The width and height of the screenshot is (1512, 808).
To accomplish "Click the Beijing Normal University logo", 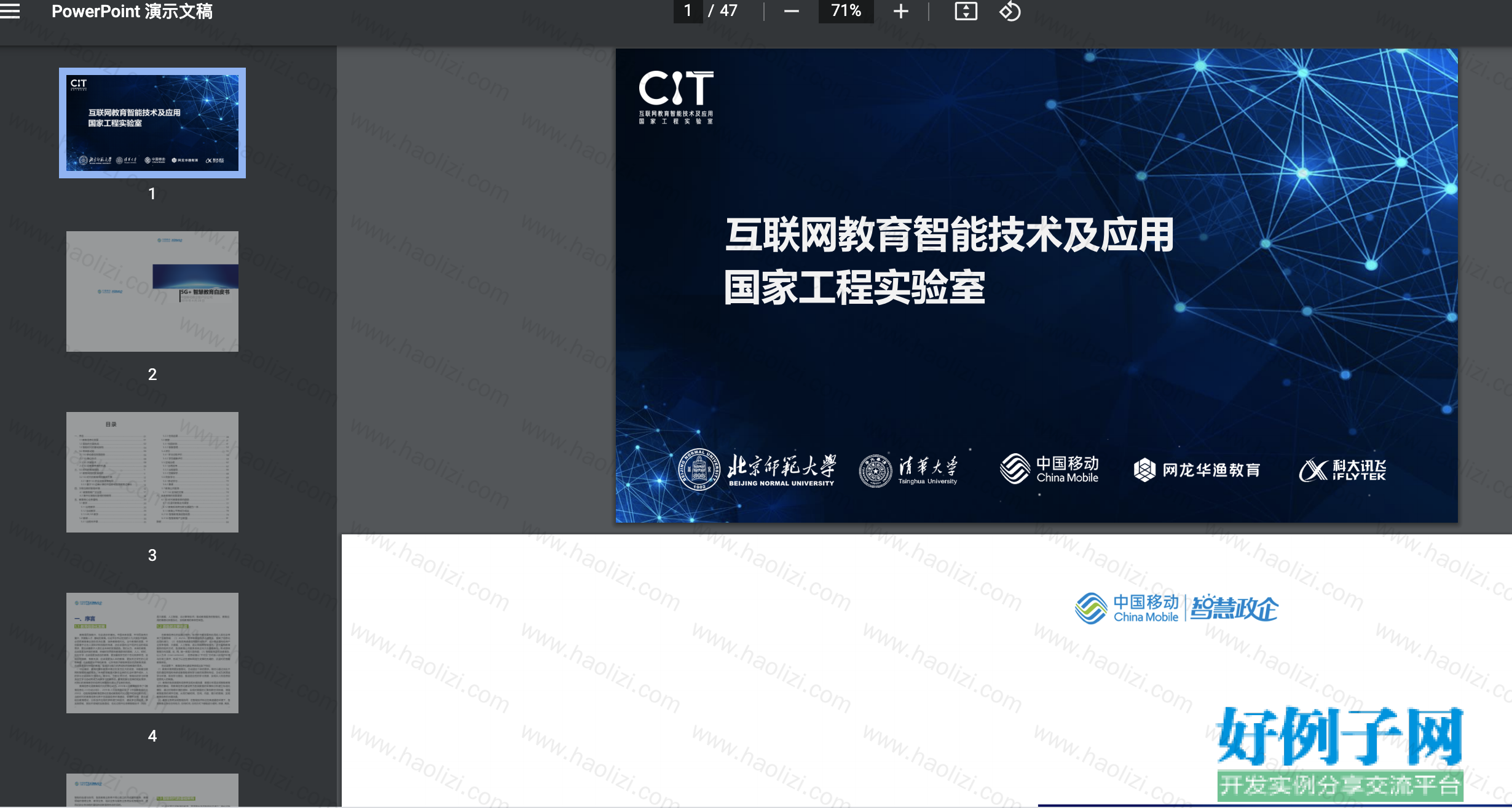I will click(x=757, y=470).
